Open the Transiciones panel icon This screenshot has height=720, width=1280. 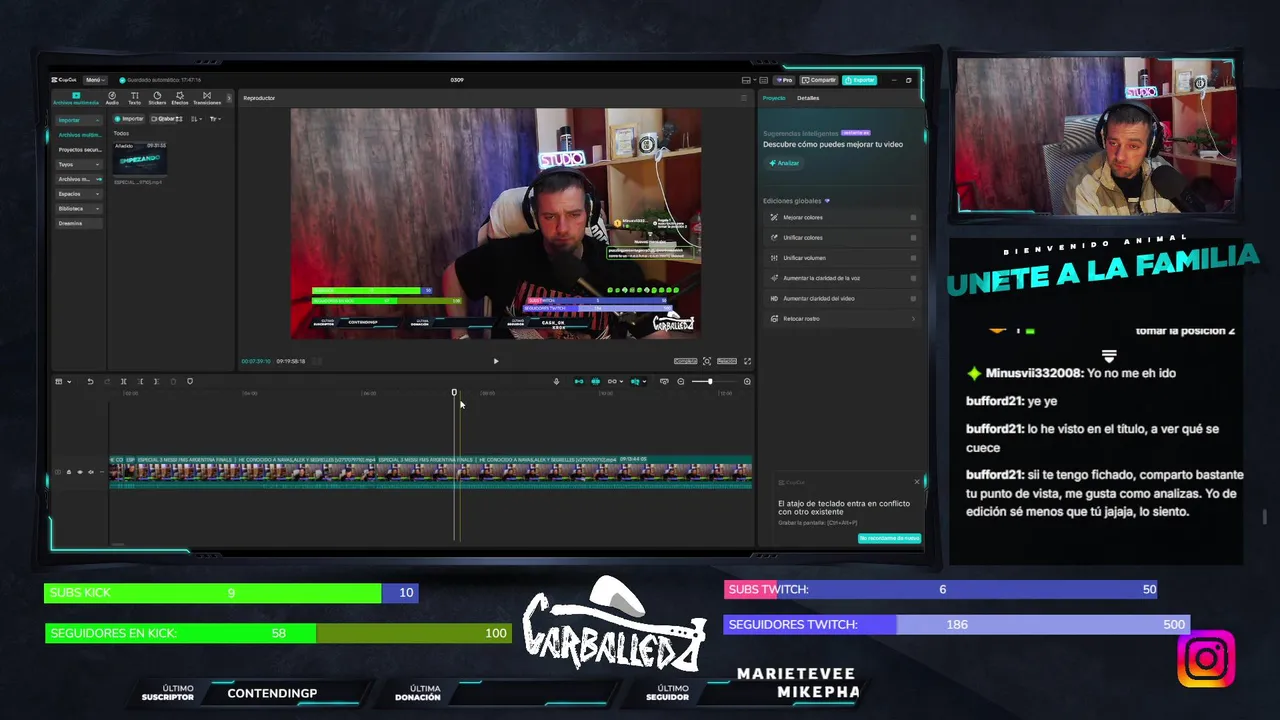pyautogui.click(x=207, y=98)
